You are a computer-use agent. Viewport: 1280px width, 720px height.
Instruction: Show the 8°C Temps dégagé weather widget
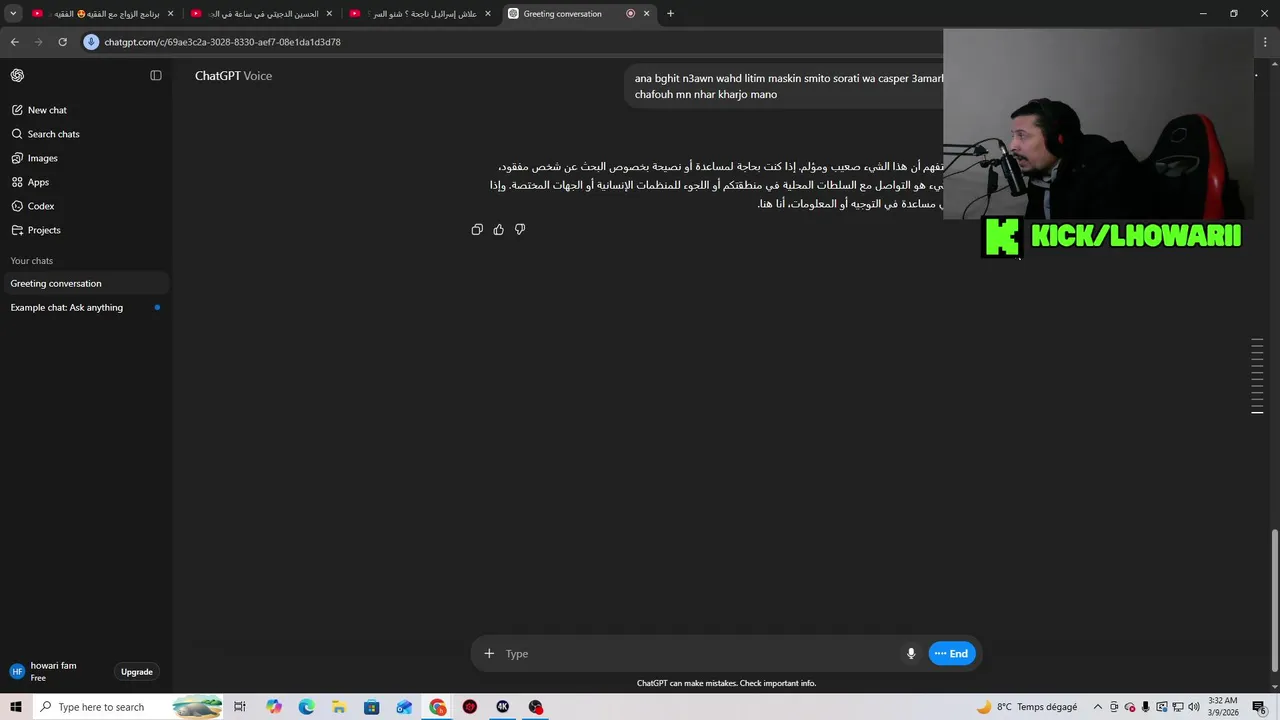point(1027,707)
